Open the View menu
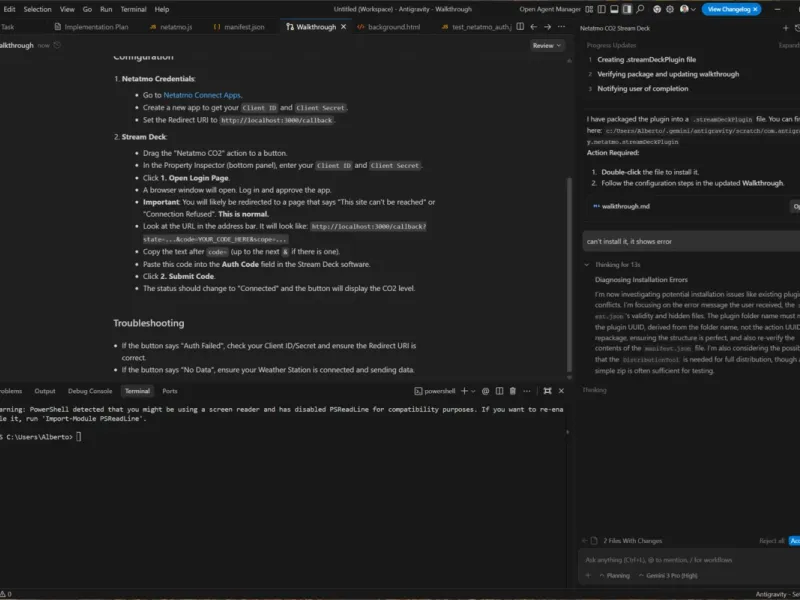Viewport: 800px width, 600px height. [x=67, y=9]
